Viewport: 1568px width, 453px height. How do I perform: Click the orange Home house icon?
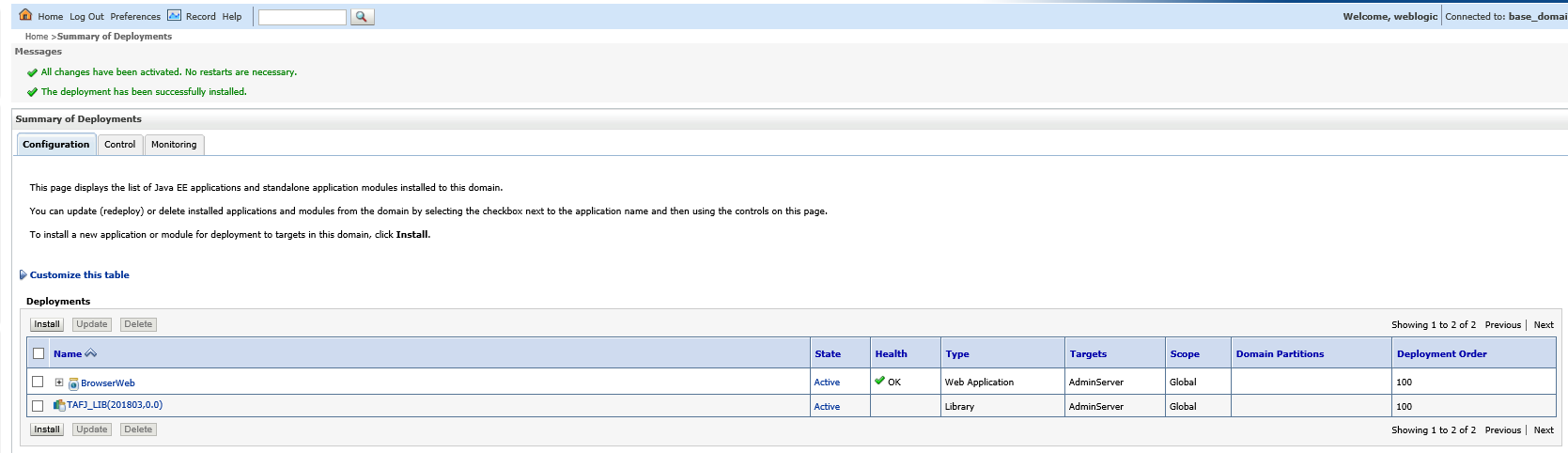tap(25, 15)
